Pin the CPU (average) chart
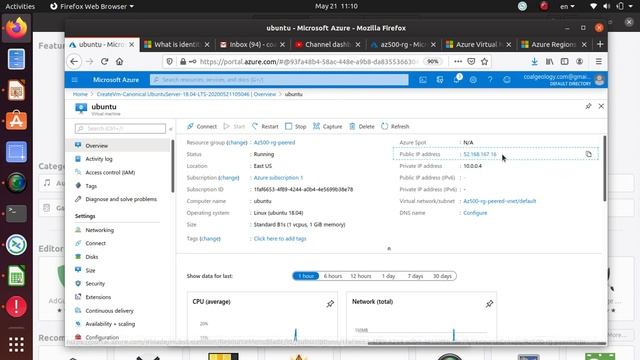 pyautogui.click(x=330, y=304)
